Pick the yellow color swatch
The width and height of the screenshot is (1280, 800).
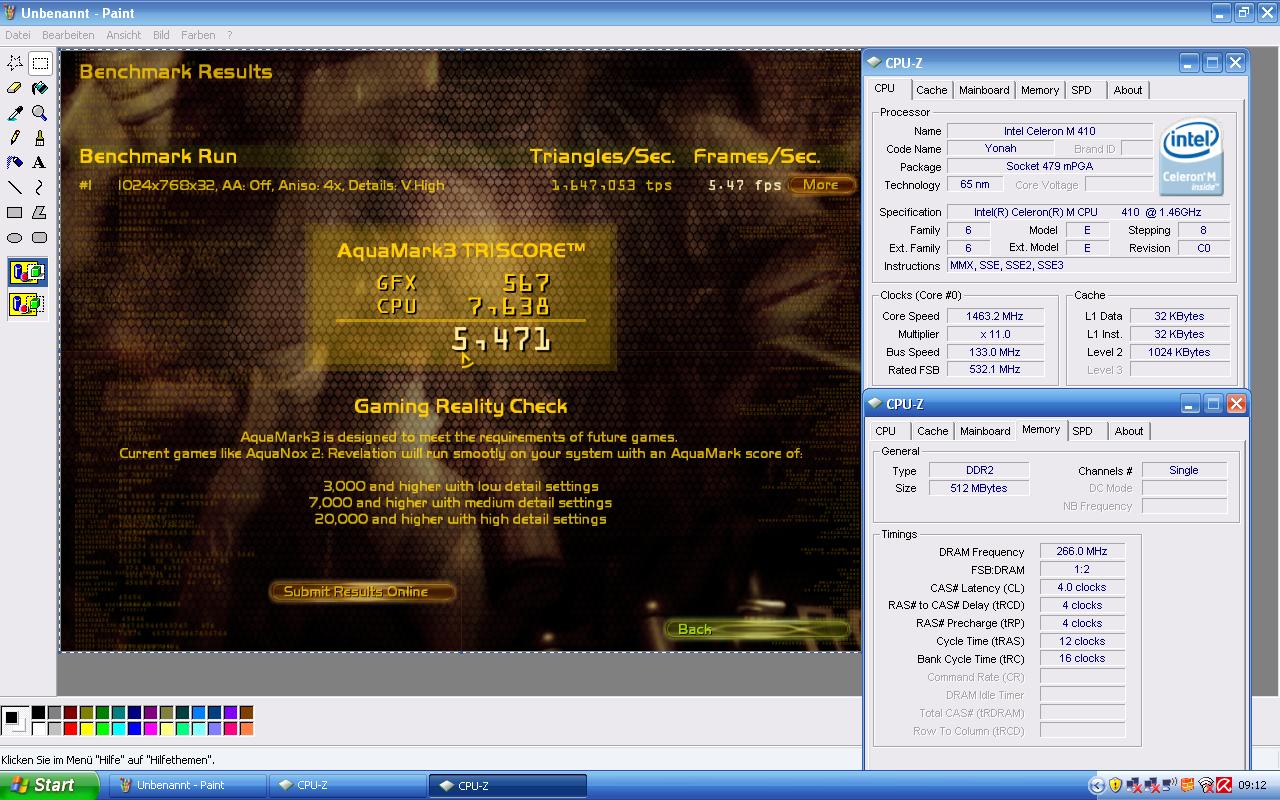(x=86, y=729)
